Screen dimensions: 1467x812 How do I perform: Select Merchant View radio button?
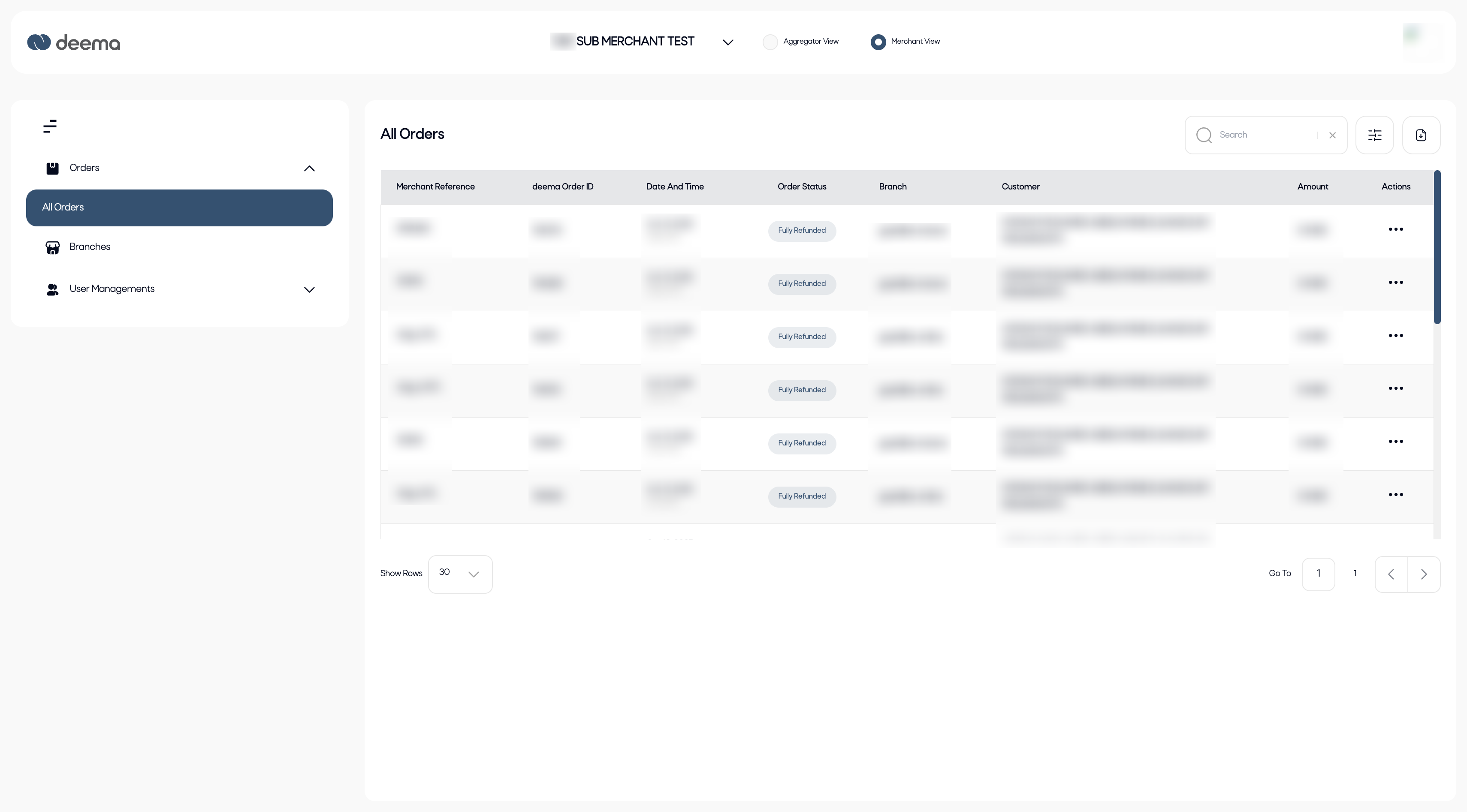878,42
